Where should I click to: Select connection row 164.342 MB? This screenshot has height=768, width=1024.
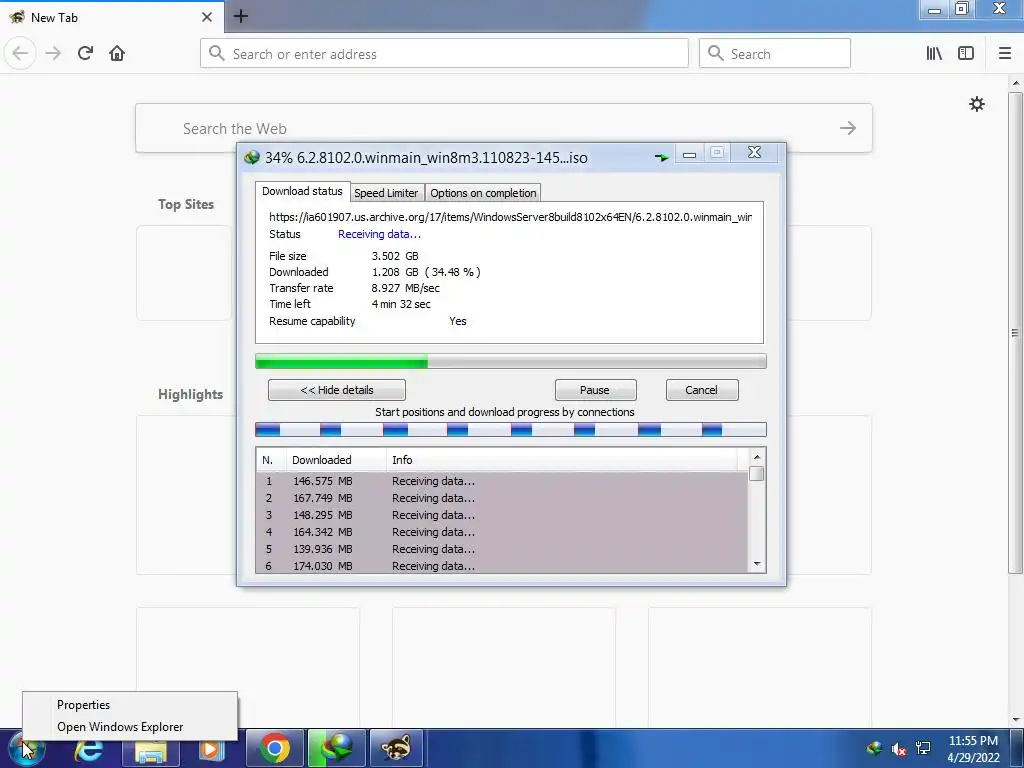502,532
